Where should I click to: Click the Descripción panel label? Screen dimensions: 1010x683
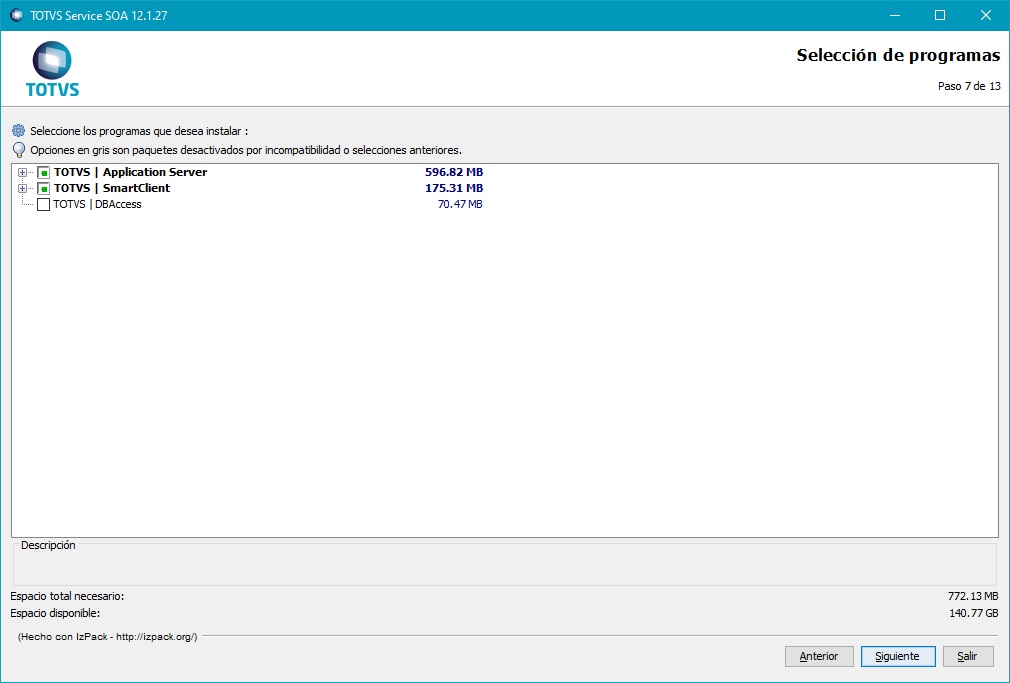point(48,545)
